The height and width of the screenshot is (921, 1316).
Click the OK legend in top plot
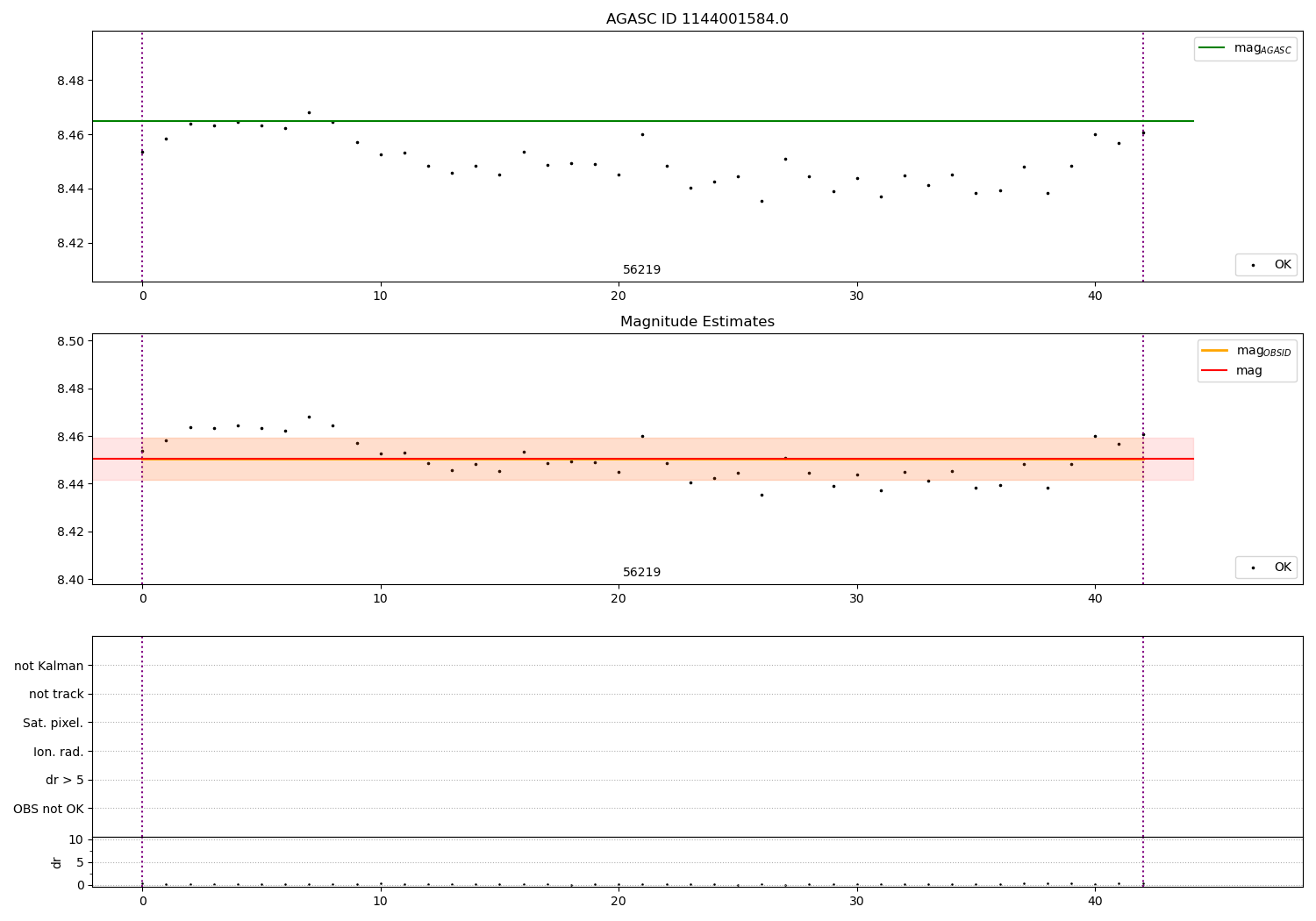click(x=1266, y=265)
